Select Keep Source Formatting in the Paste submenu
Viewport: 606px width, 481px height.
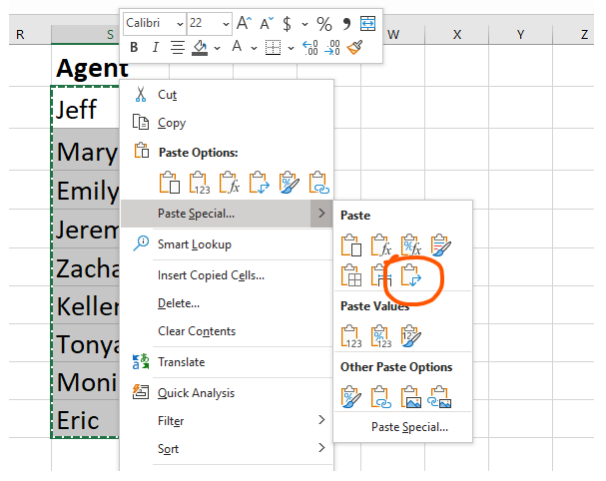point(440,244)
